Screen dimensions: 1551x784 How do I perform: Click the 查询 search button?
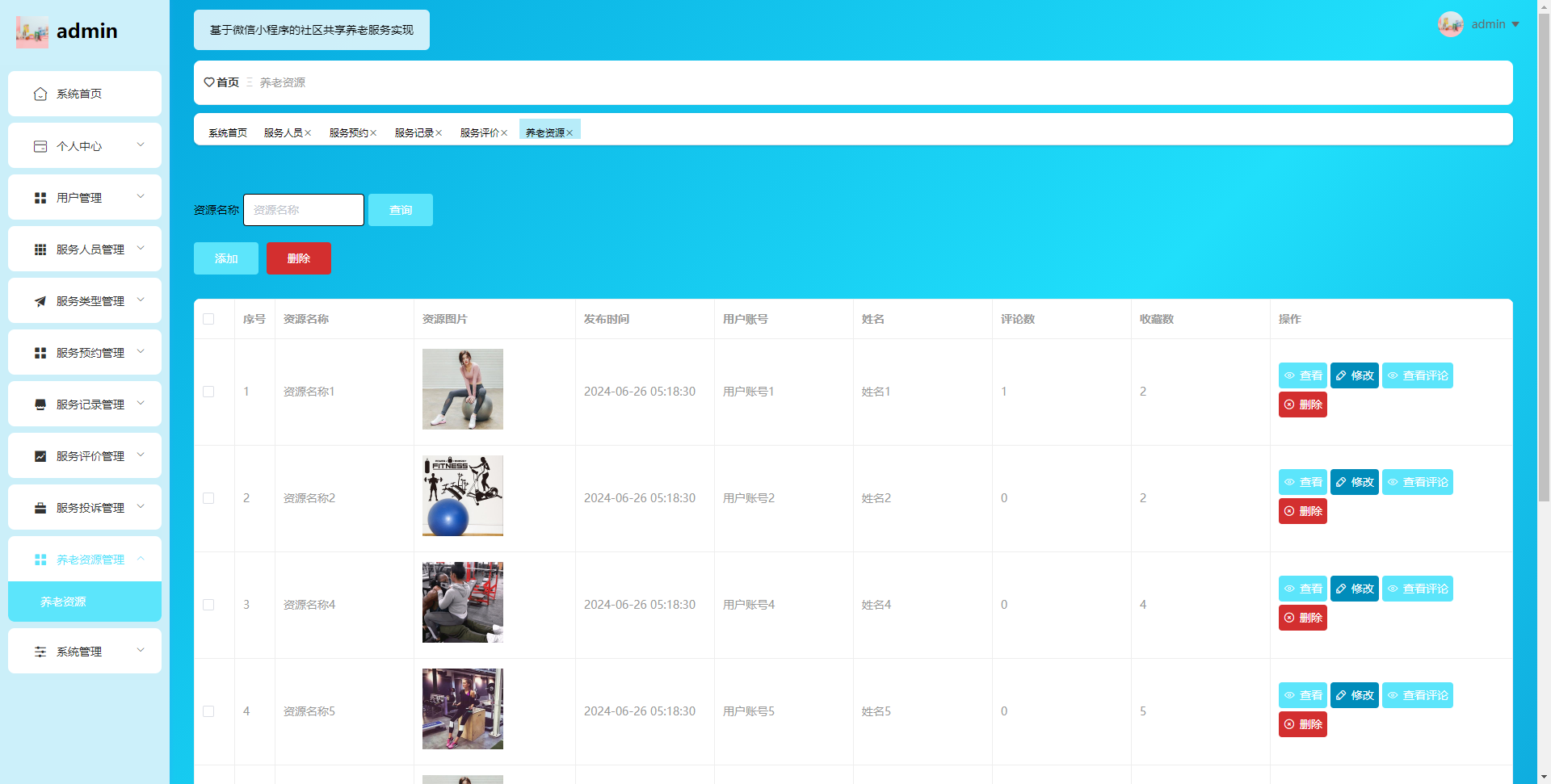pos(401,210)
